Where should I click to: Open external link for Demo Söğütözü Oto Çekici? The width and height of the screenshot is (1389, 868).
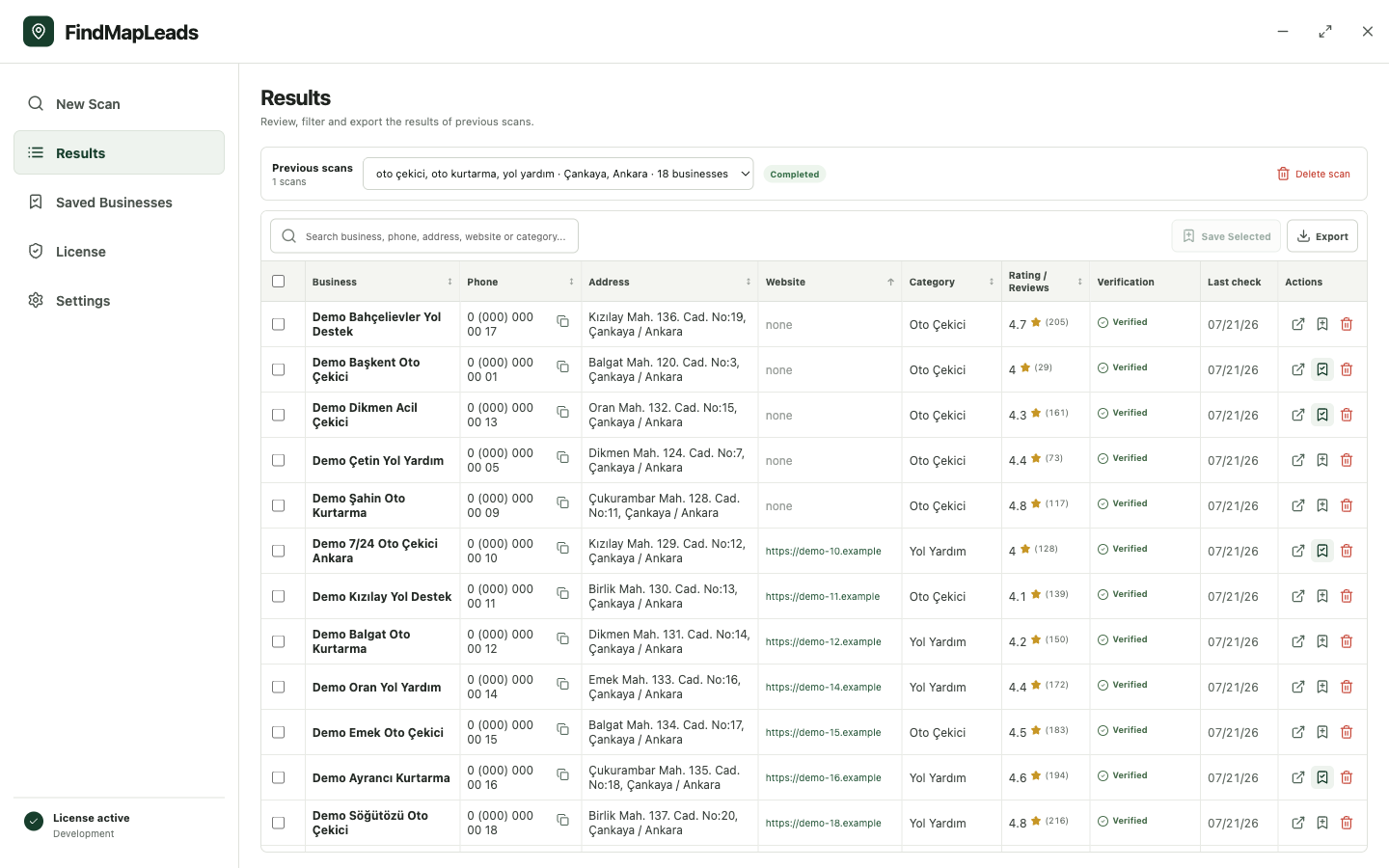point(1298,823)
